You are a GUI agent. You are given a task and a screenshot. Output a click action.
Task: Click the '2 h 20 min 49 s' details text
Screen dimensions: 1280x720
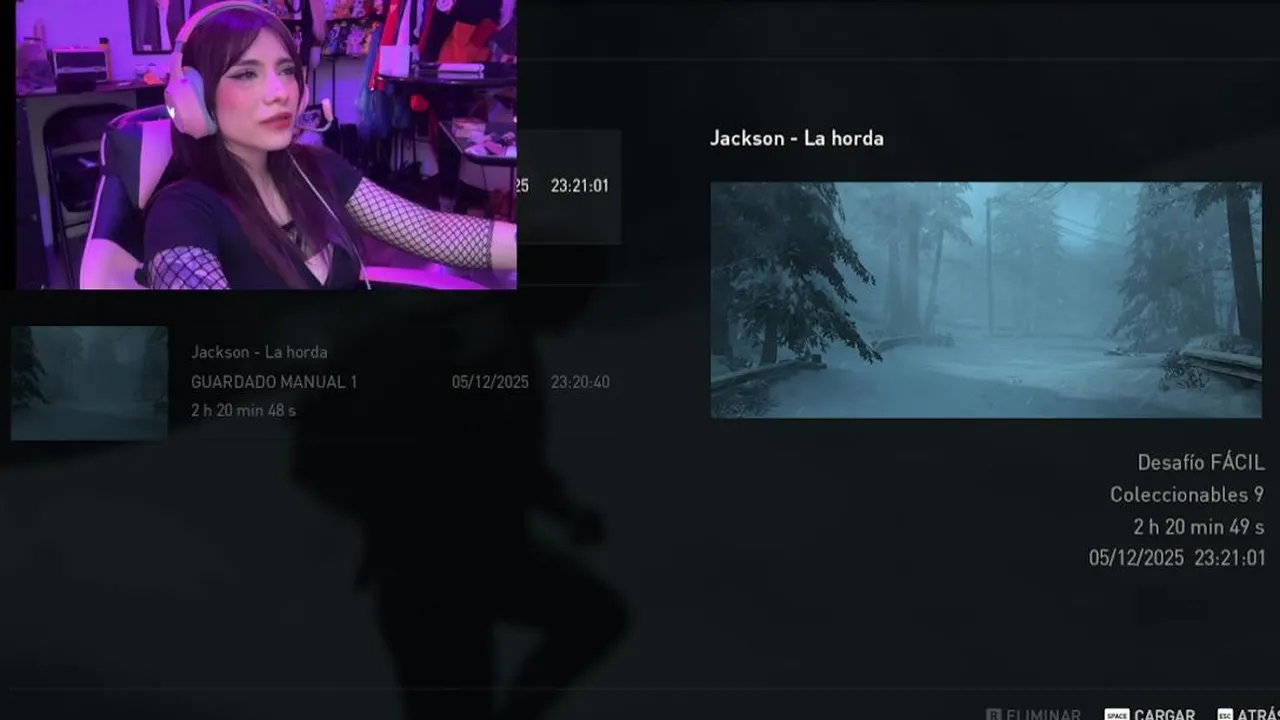coord(1199,526)
